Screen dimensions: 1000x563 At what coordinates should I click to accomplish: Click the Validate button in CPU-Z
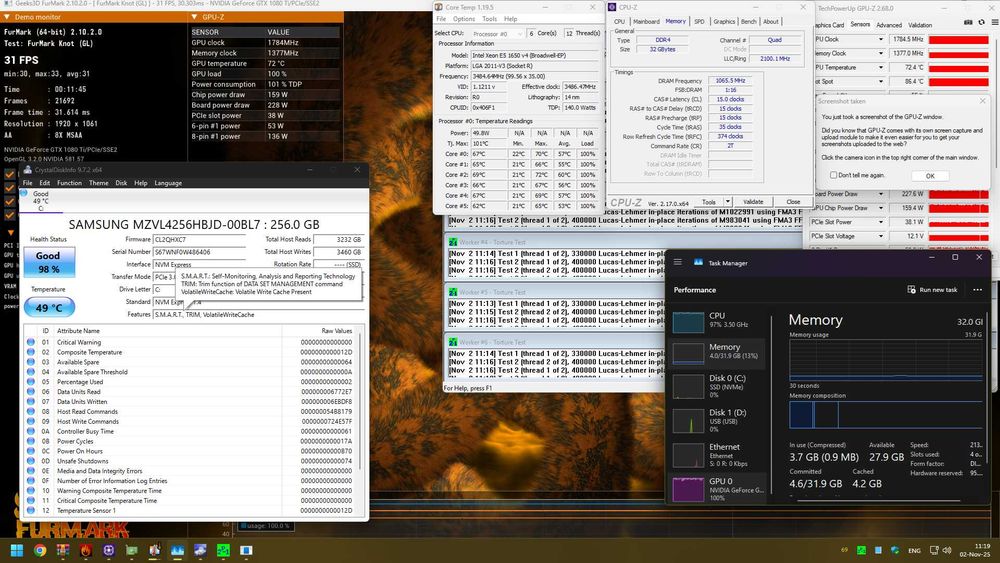[x=753, y=201]
